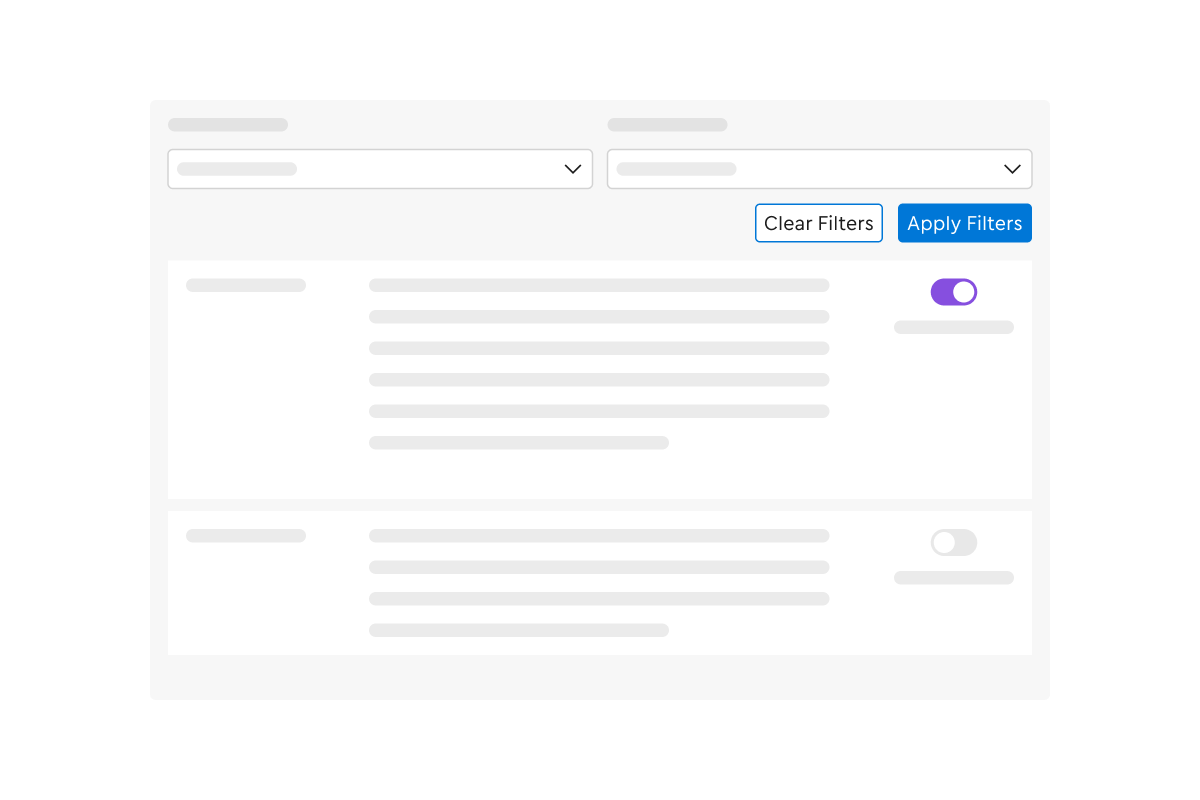Turn off the purple enabled toggle
The height and width of the screenshot is (800, 1200).
click(954, 292)
